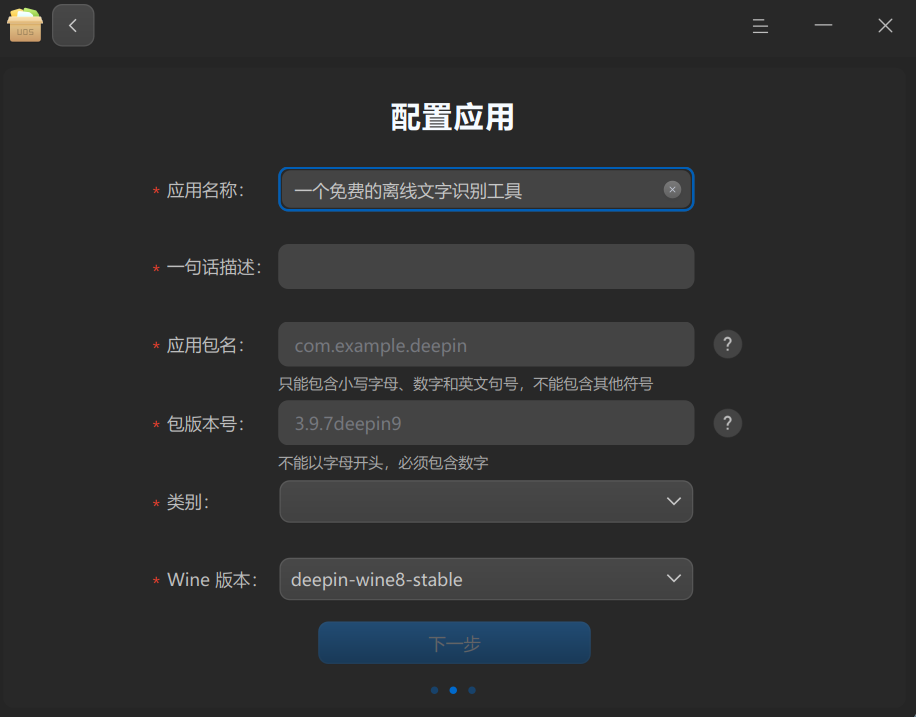Screen dimensions: 916x717
Task: Click the hint 不能以字母开头，必须包含数字
Action: click(383, 463)
